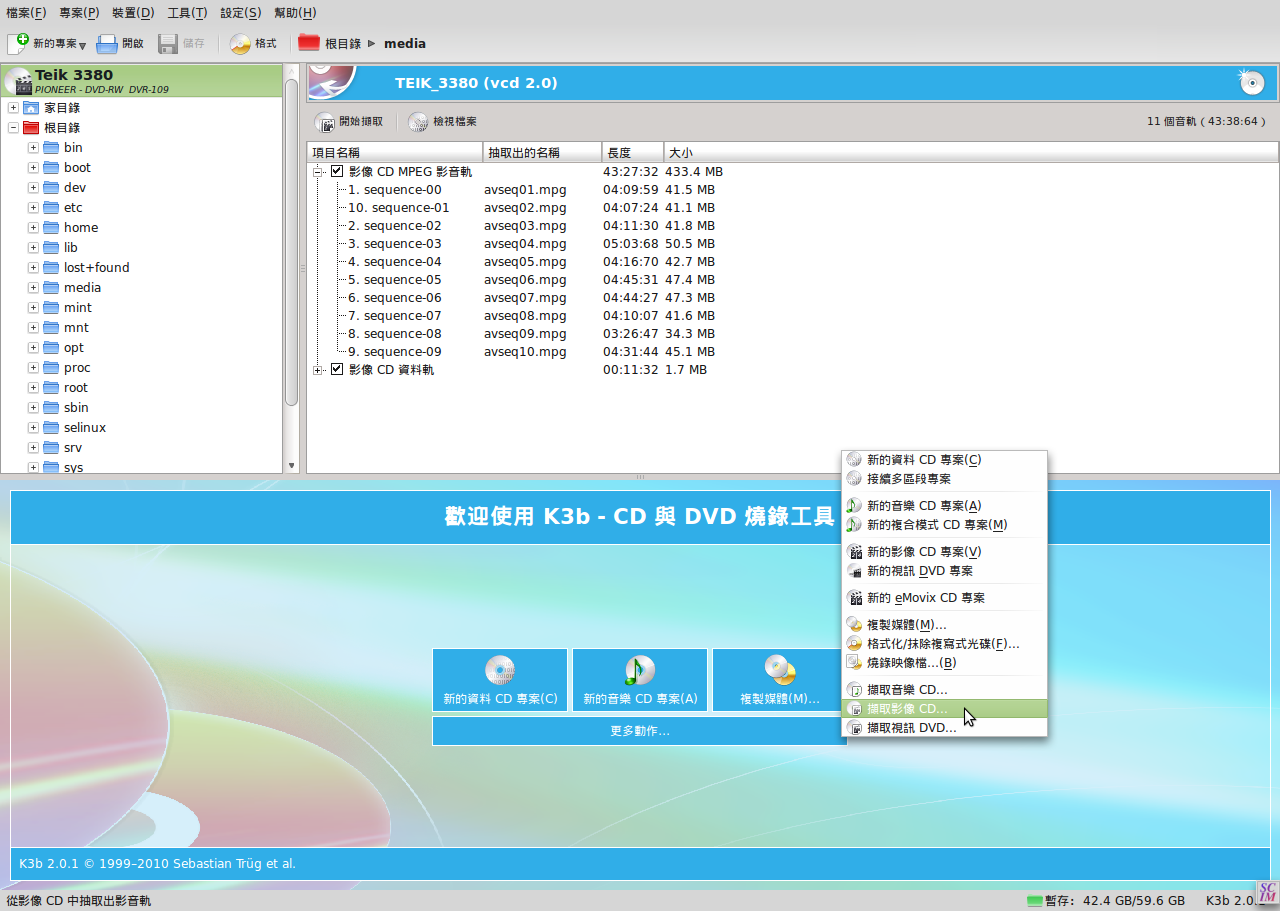Screen dimensions: 1280x911
Task: Click the disc icon at right of TEIK_3380 header
Action: pyautogui.click(x=1251, y=82)
